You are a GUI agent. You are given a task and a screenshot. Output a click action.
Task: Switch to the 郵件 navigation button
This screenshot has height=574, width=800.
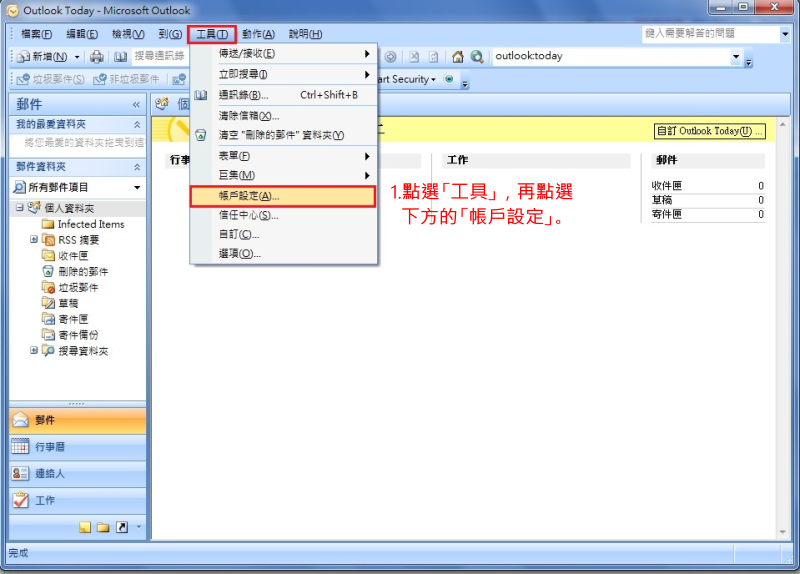pyautogui.click(x=78, y=420)
